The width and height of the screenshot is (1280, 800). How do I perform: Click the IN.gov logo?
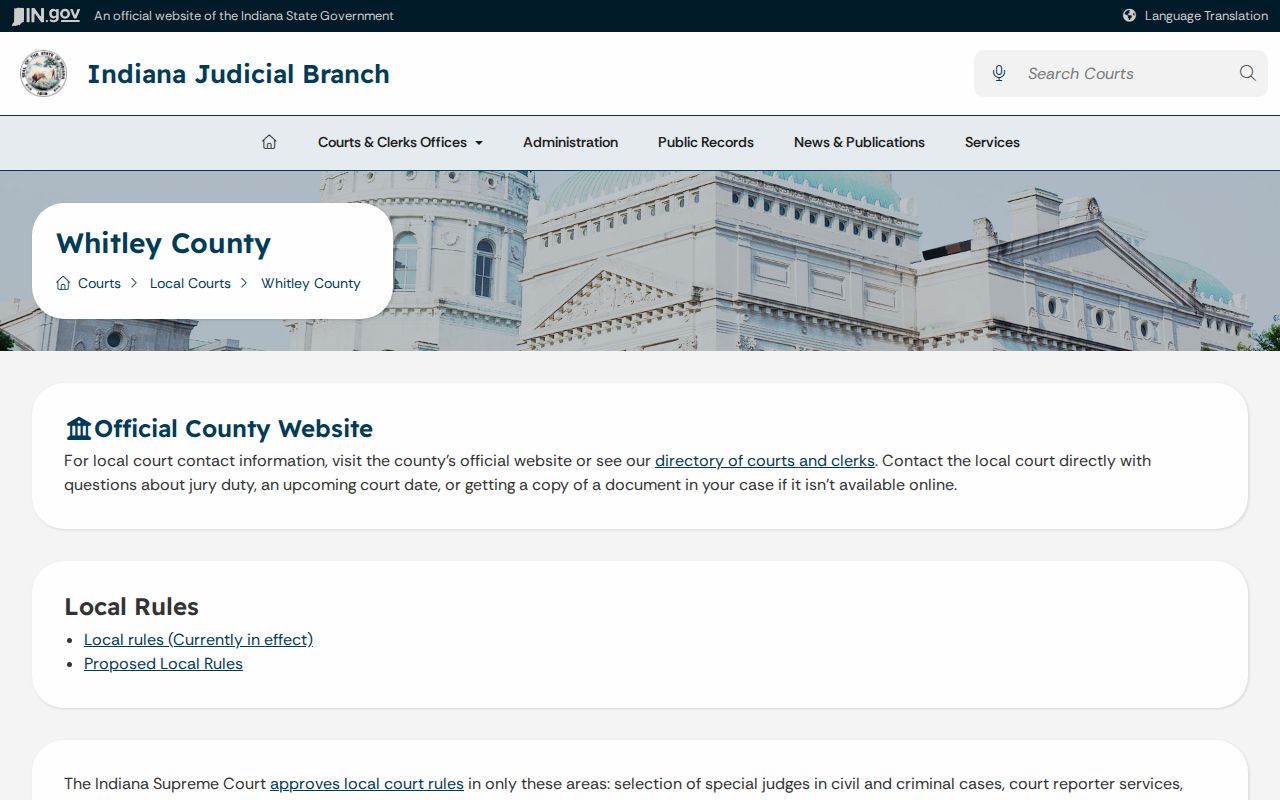click(x=46, y=15)
